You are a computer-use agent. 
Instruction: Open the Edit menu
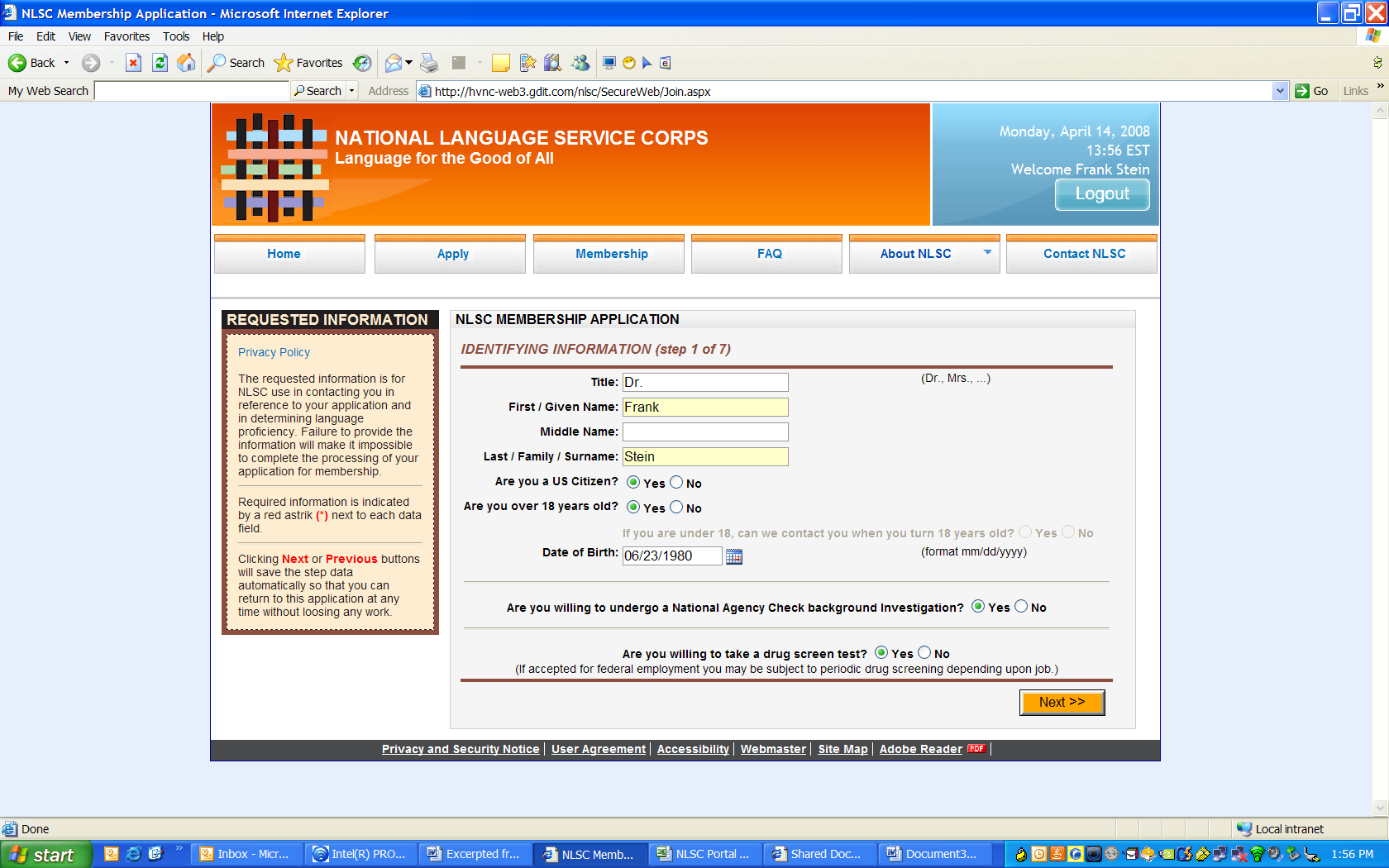coord(45,36)
